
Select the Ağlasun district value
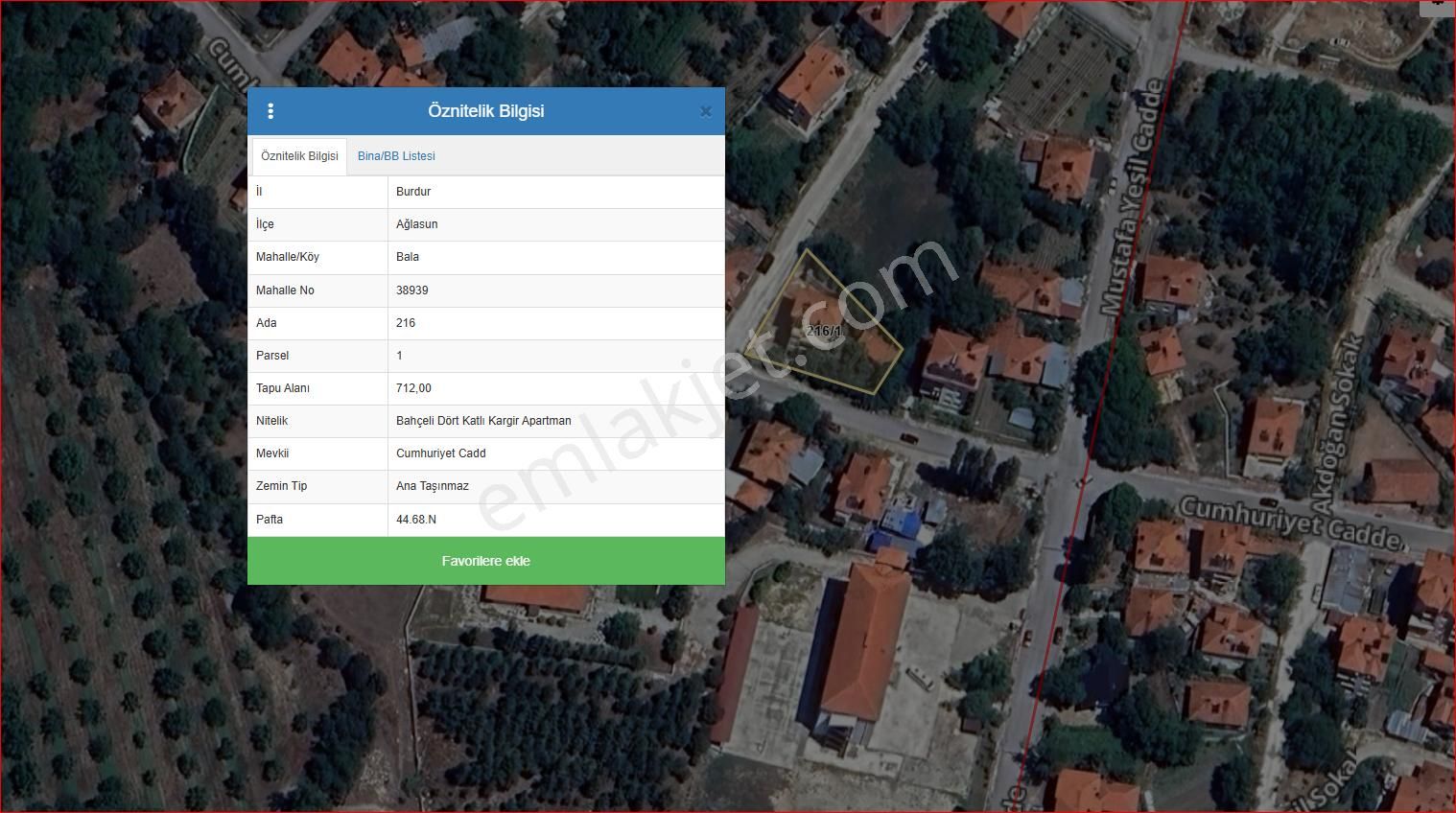416,224
